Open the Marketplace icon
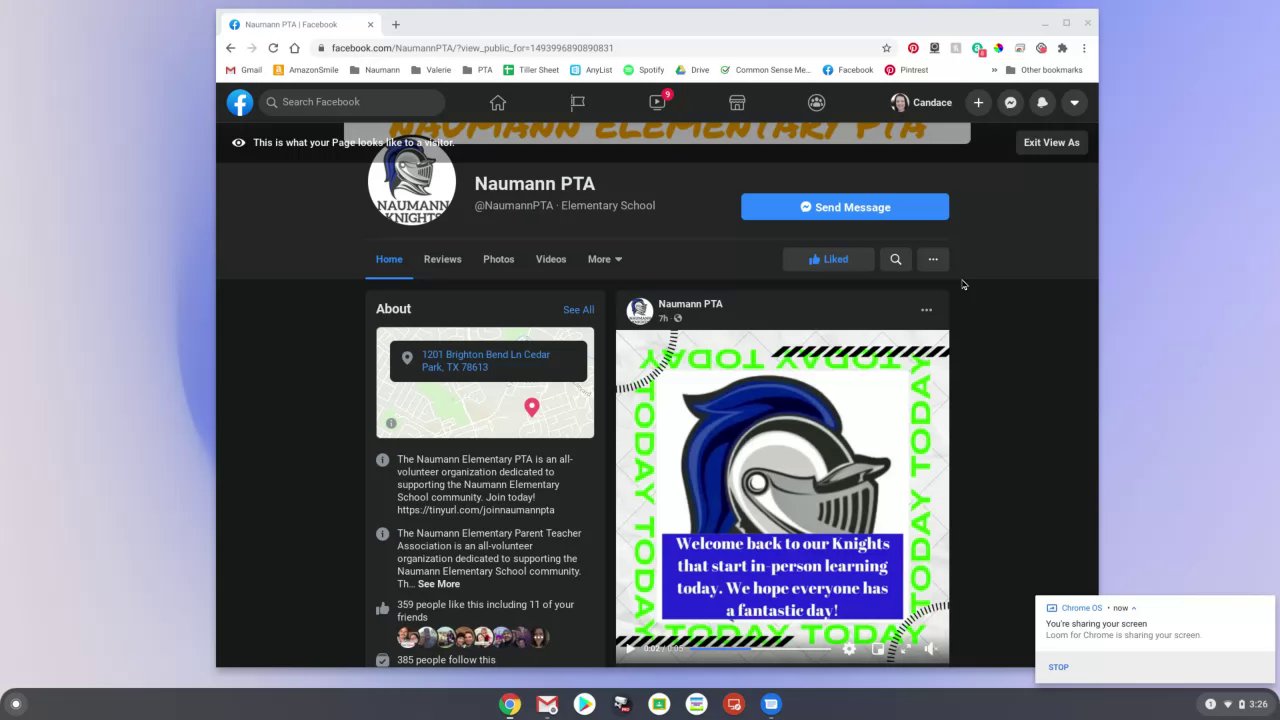Screen dimensions: 1280x720 pyautogui.click(x=737, y=102)
